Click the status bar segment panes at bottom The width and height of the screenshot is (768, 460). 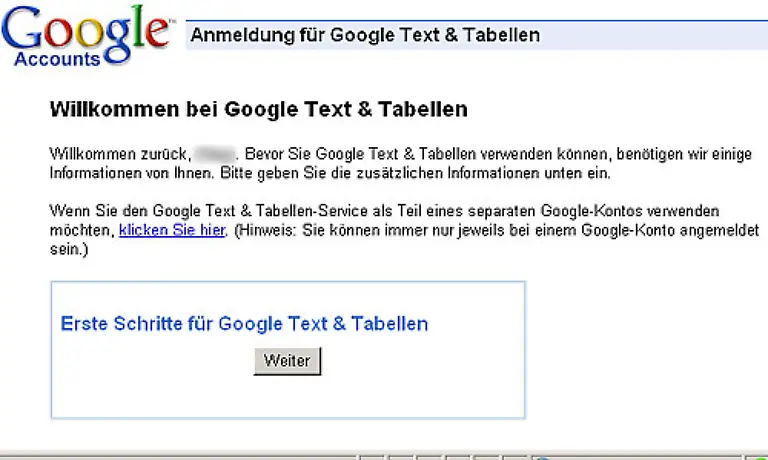click(x=443, y=457)
